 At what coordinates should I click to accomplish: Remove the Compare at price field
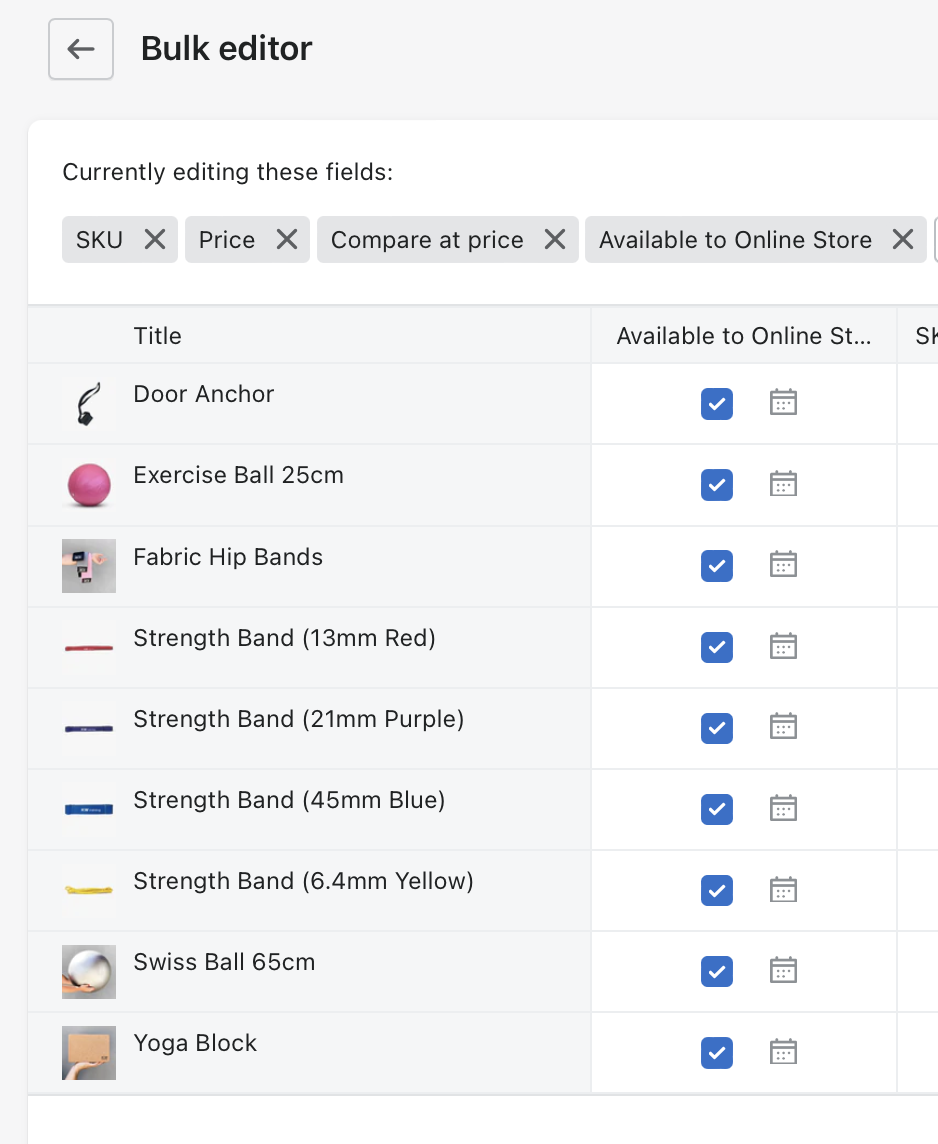(555, 240)
